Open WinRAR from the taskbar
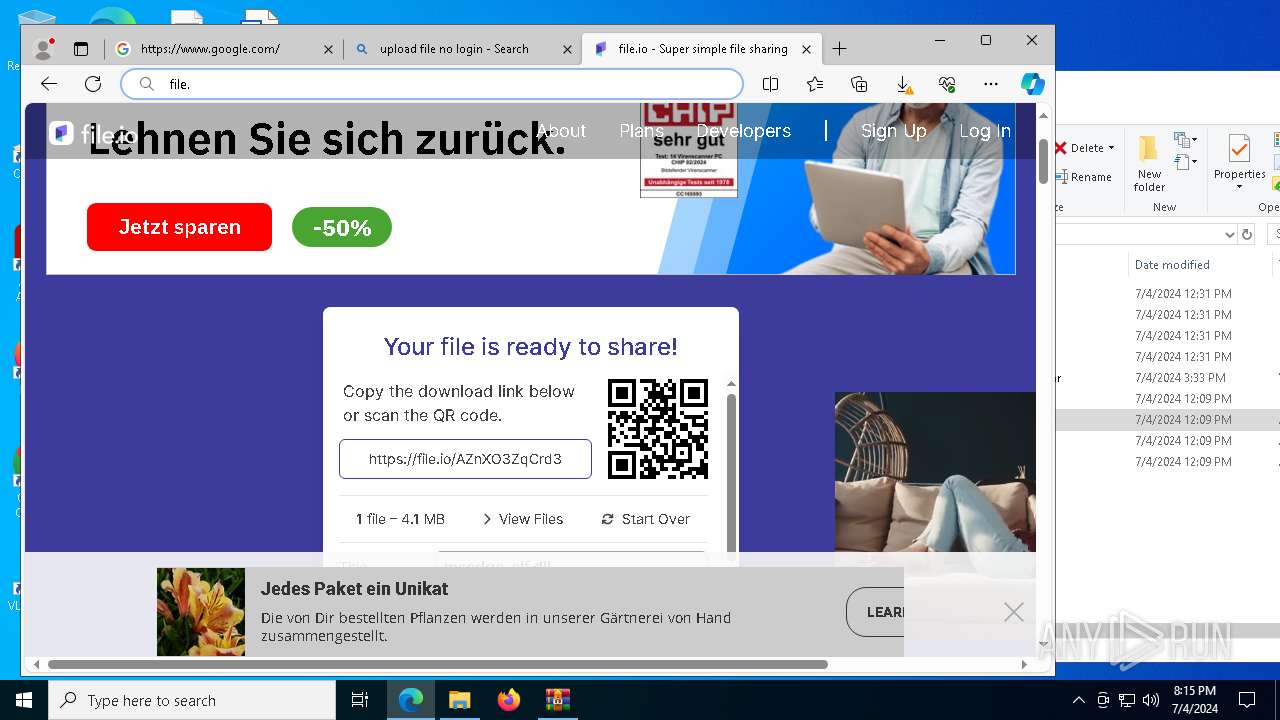This screenshot has width=1280, height=720. click(x=557, y=700)
